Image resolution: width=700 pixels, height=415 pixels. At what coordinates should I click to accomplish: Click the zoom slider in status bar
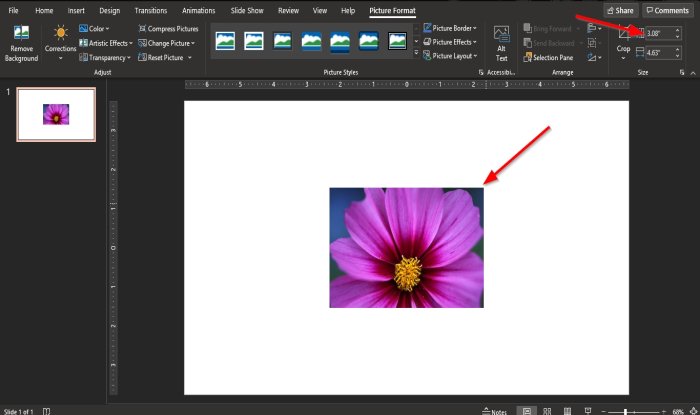tap(625, 411)
